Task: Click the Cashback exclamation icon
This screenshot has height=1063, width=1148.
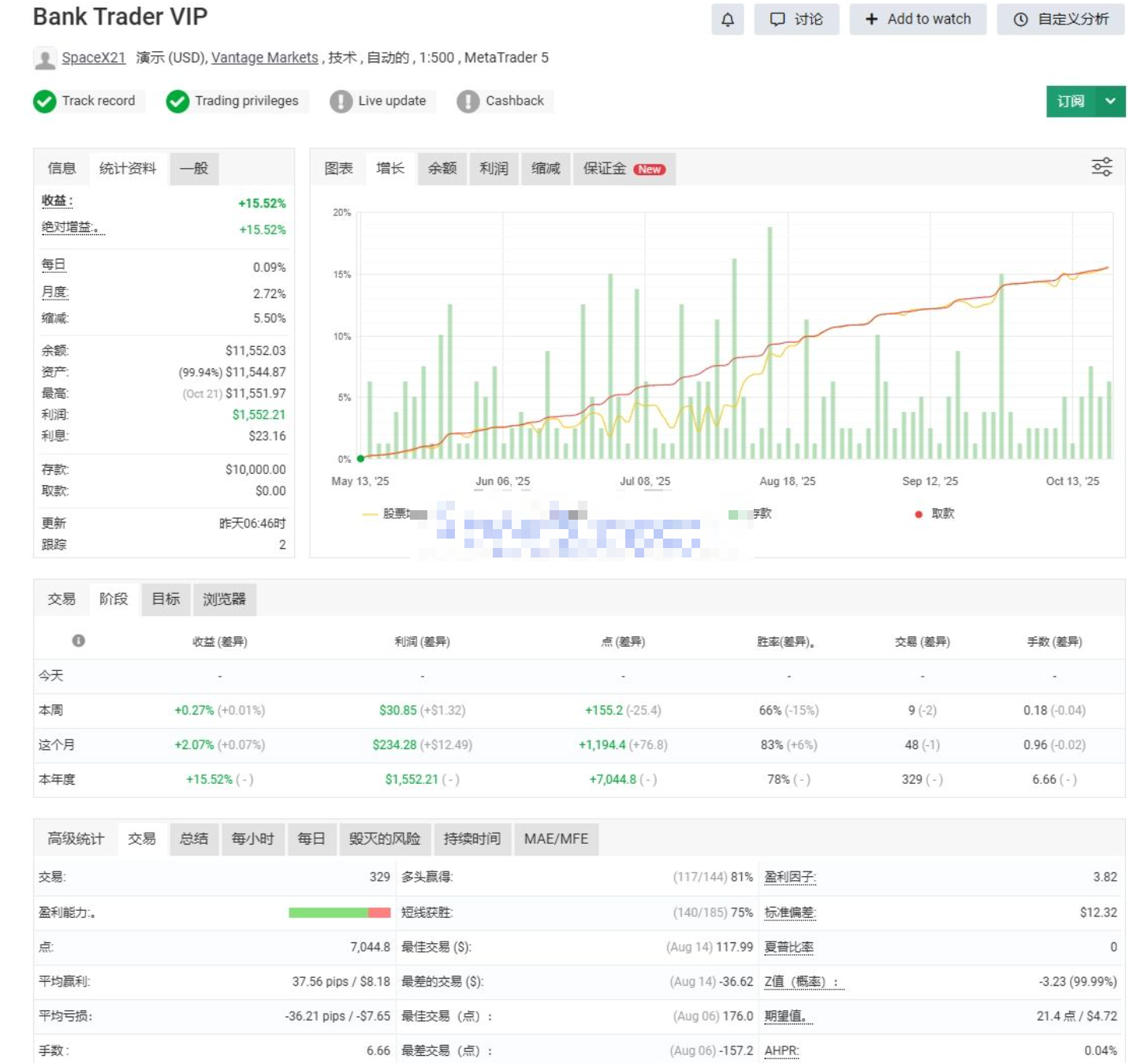Action: (468, 101)
